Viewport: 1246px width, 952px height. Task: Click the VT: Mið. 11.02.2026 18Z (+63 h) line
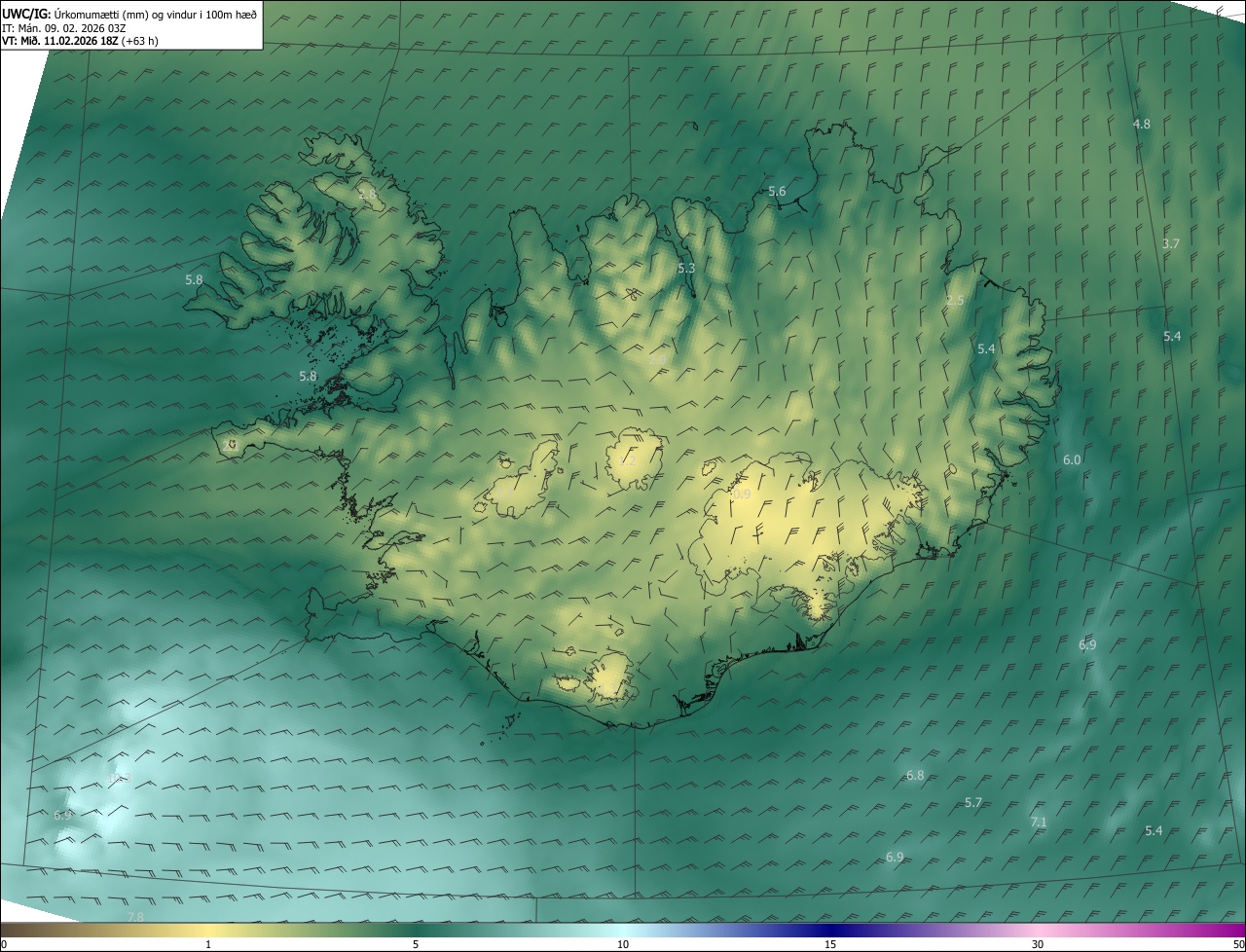pyautogui.click(x=81, y=41)
